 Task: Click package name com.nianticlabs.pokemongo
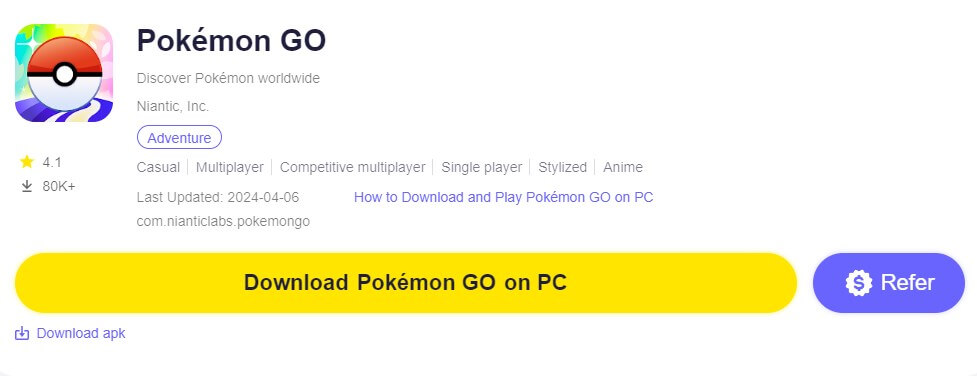point(223,221)
